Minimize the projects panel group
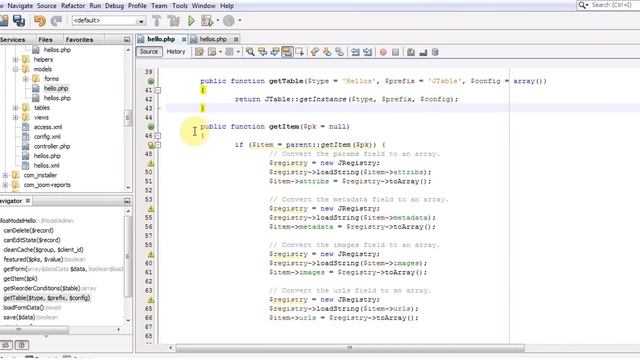Image resolution: width=640 pixels, height=360 pixels. click(127, 40)
